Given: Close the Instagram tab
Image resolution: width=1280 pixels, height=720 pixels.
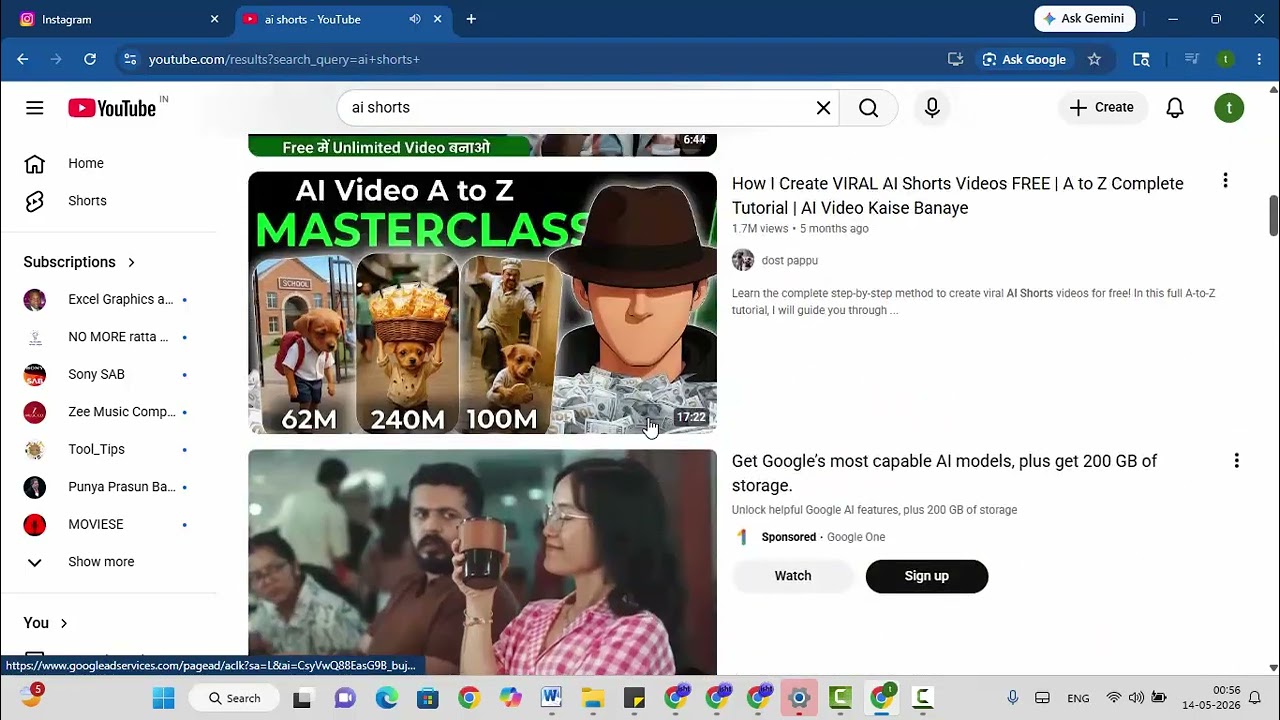Looking at the screenshot, I should coord(214,19).
